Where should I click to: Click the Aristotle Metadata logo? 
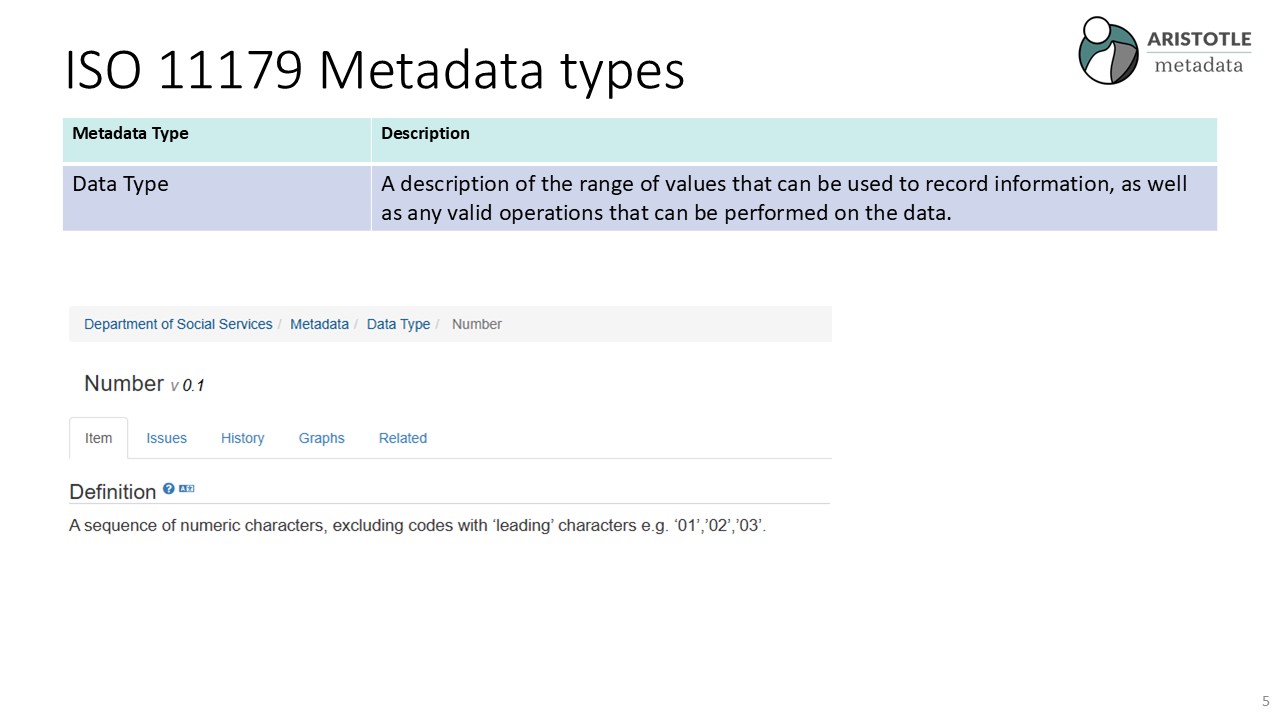[x=1164, y=51]
